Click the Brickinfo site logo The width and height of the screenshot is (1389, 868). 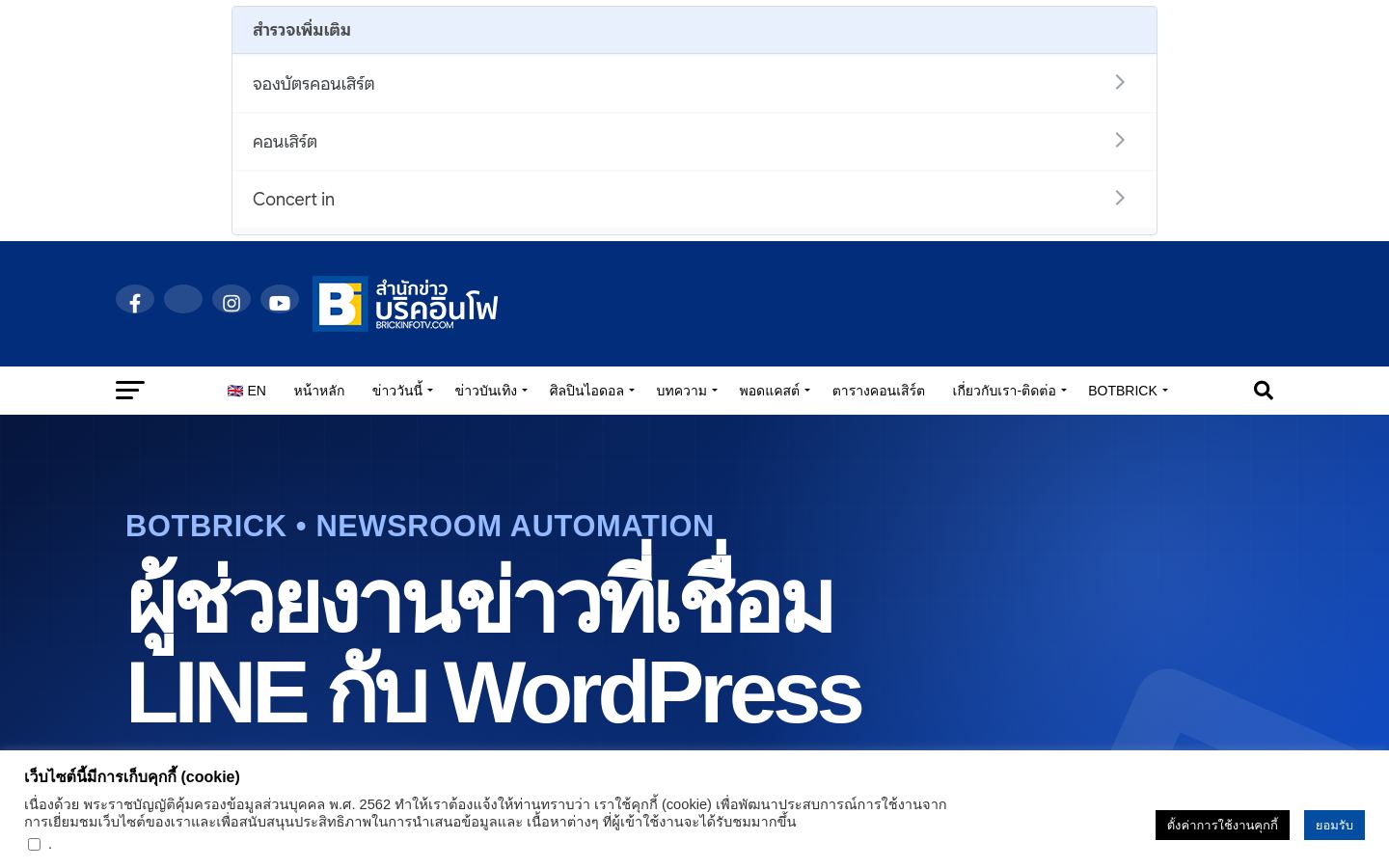pos(405,304)
